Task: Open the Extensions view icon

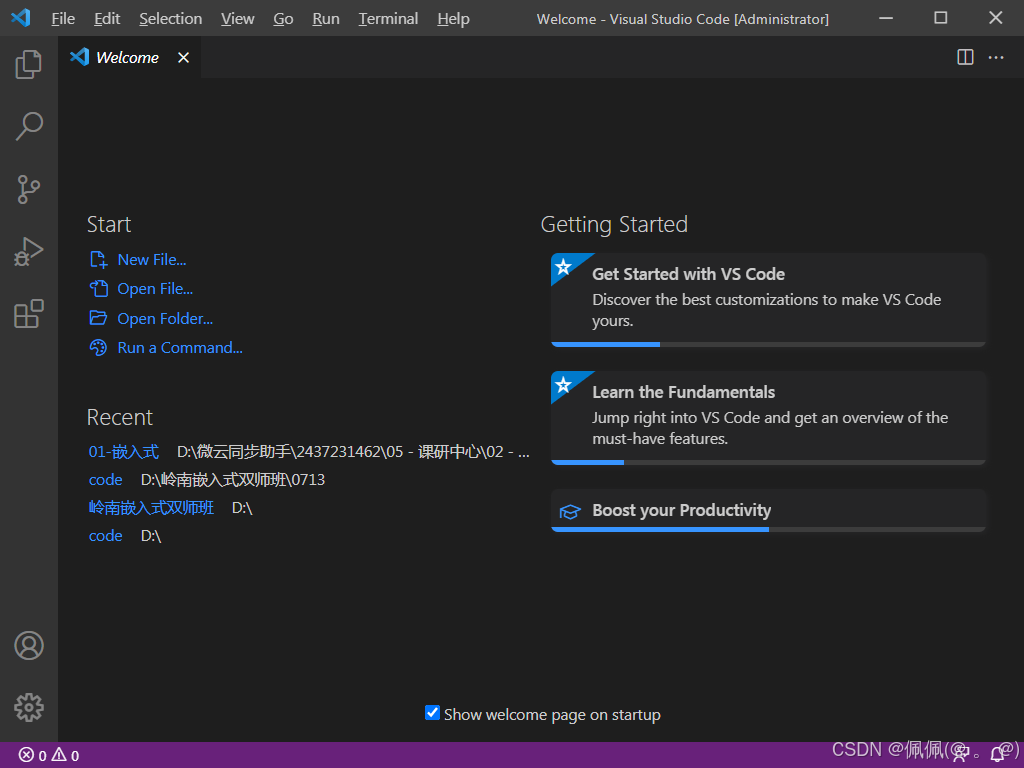Action: [29, 314]
